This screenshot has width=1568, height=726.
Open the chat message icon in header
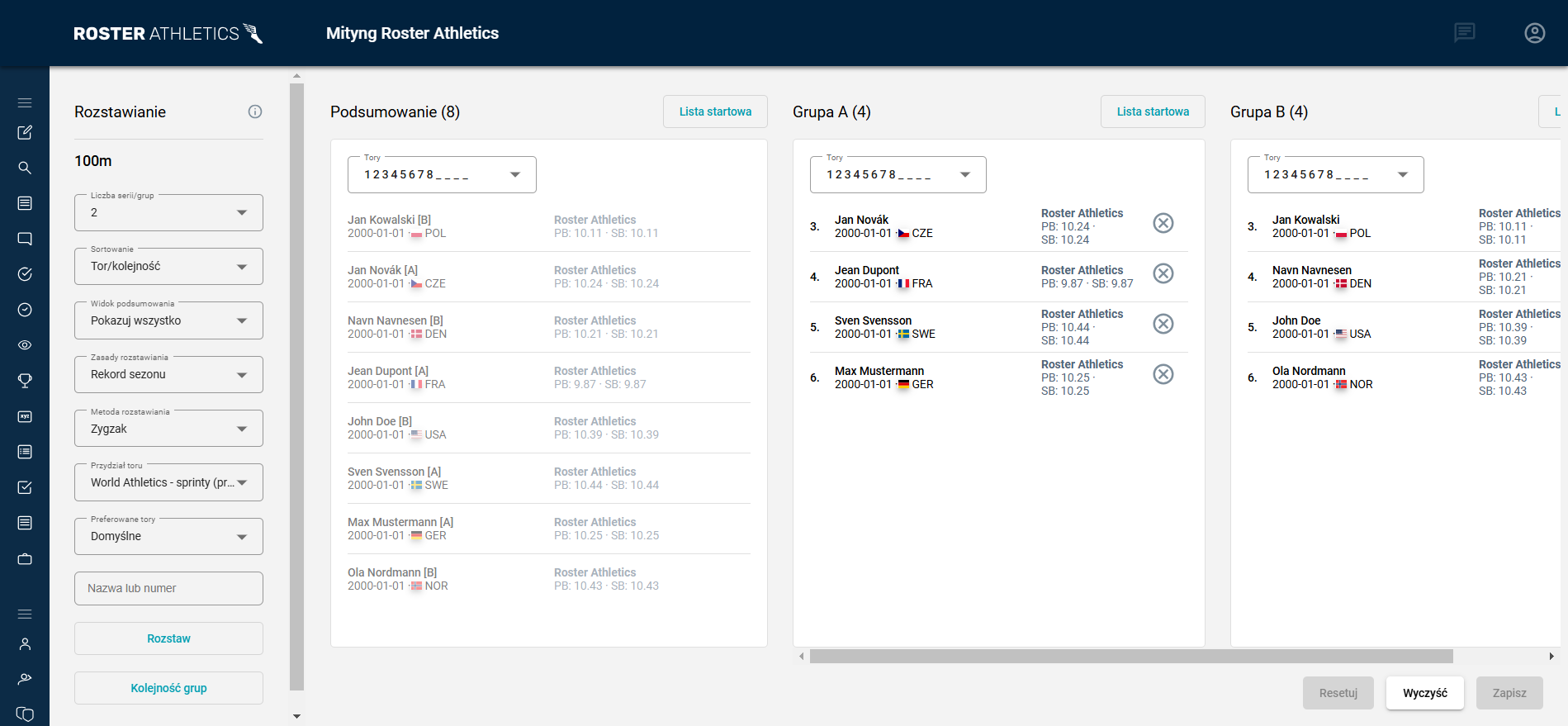point(1465,33)
